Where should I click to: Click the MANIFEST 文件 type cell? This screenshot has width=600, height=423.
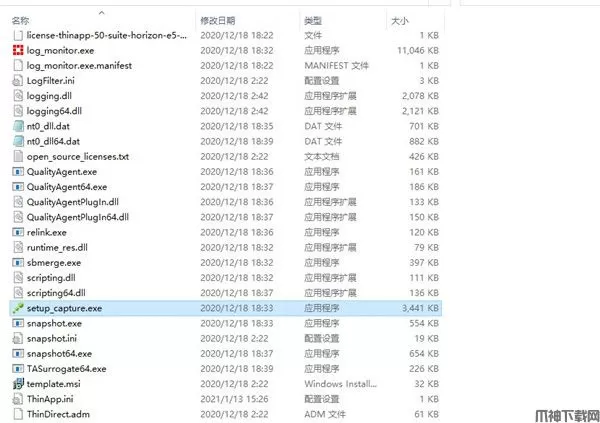336,65
